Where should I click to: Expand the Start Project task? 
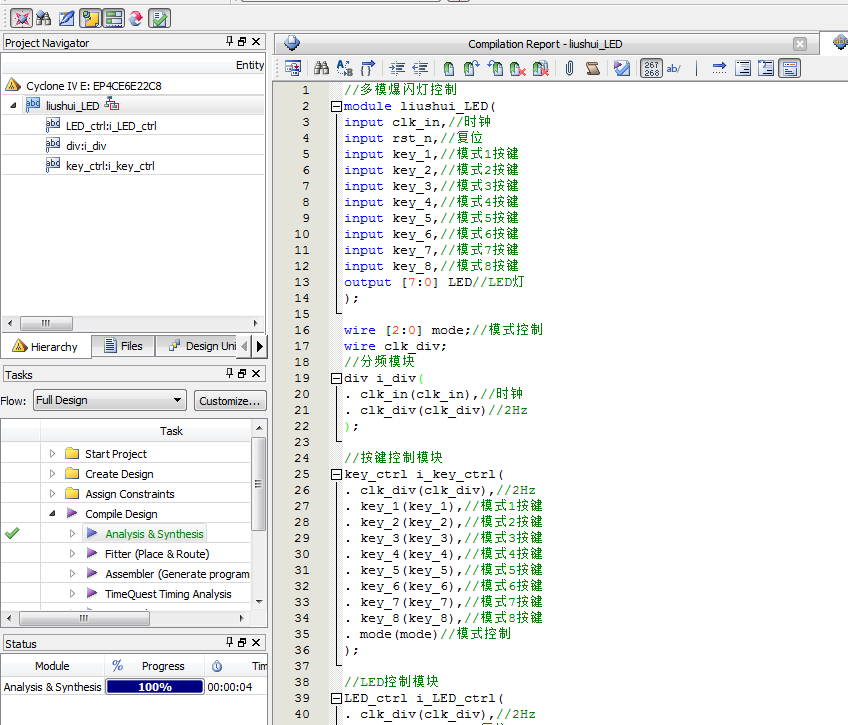click(x=52, y=454)
